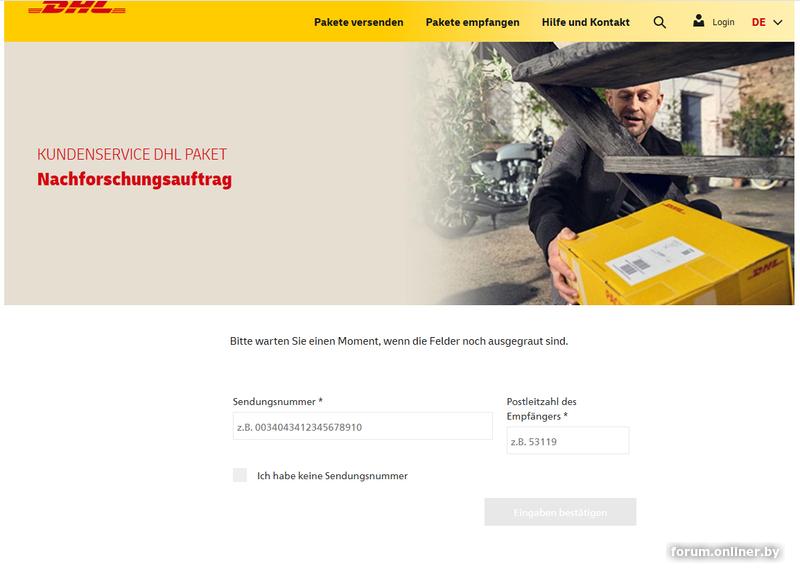
Task: Select the DE language label
Action: click(x=759, y=22)
